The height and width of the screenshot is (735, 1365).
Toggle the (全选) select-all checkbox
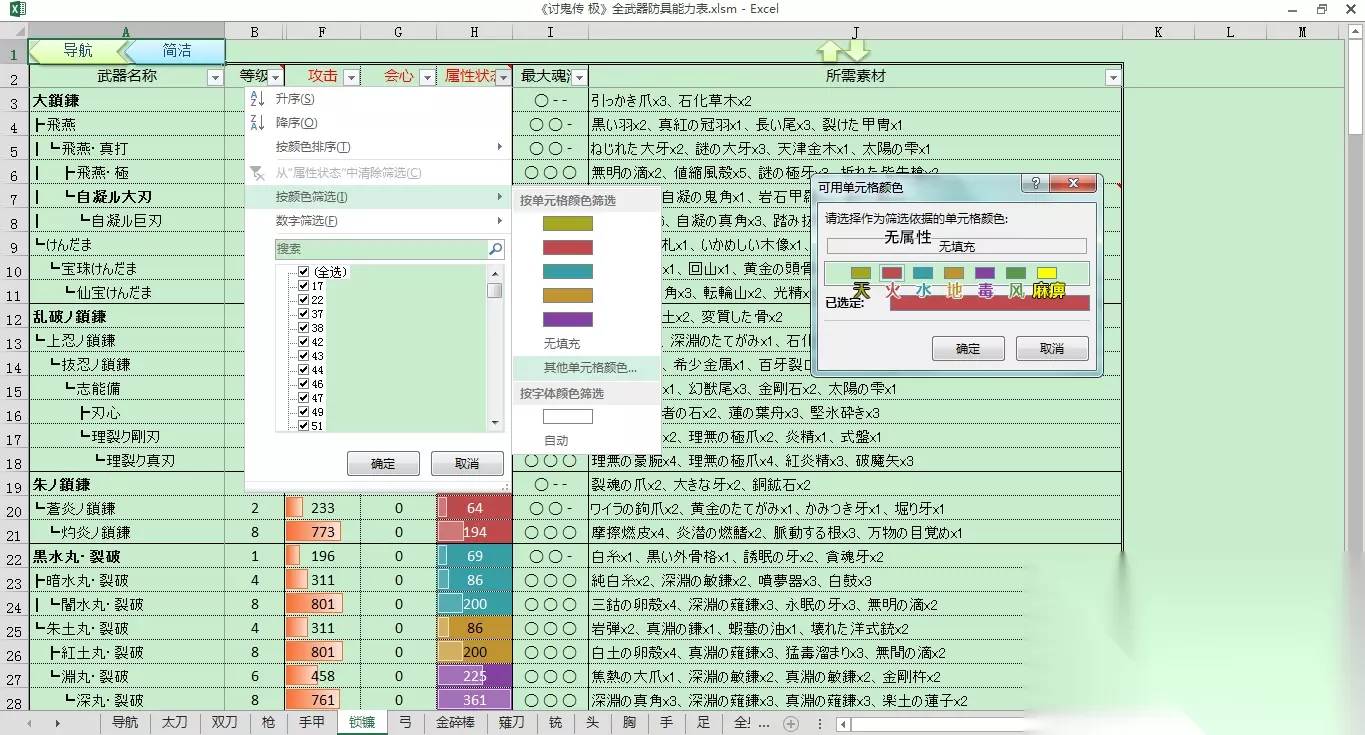point(303,272)
